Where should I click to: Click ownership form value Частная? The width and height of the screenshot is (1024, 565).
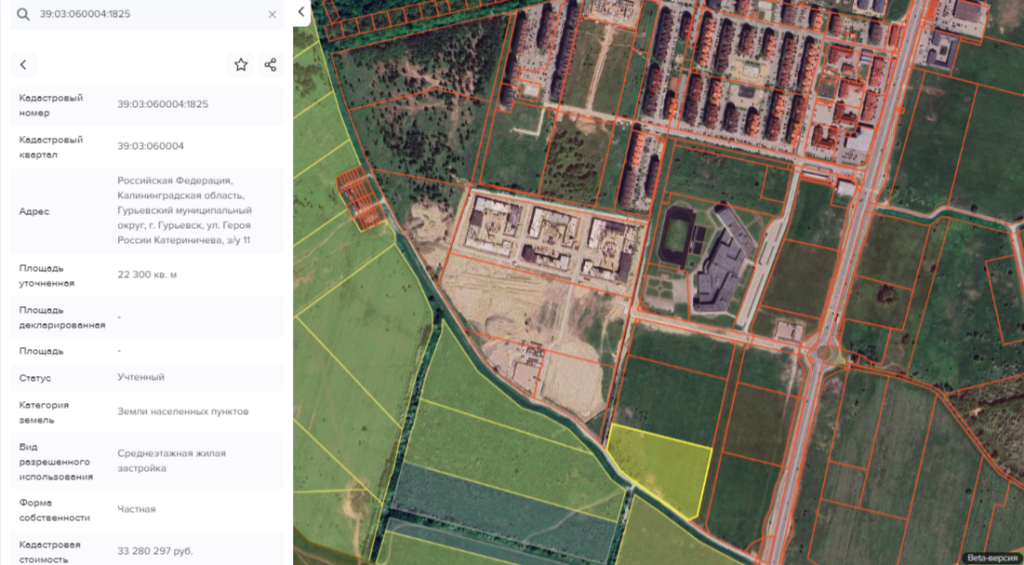(x=136, y=509)
